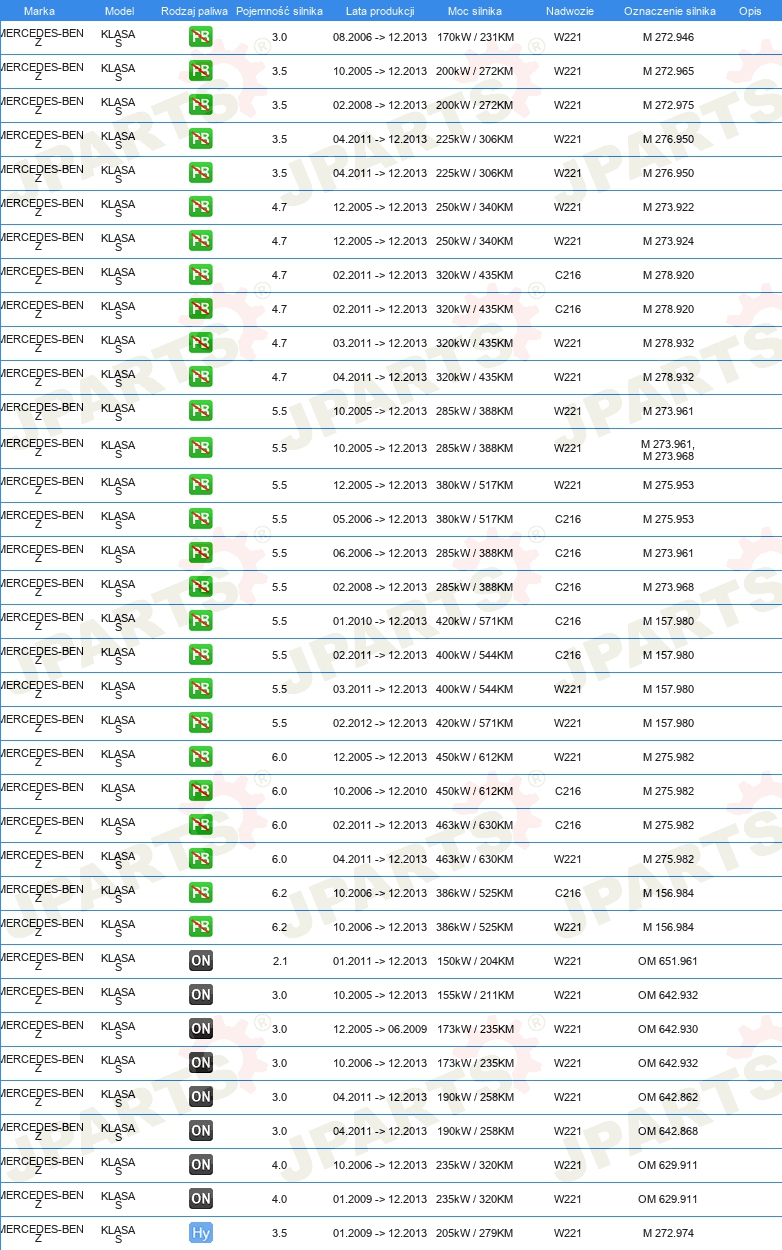This screenshot has width=782, height=1250.
Task: Click PB fuel icon for M 156.984 W221 row
Action: [200, 928]
